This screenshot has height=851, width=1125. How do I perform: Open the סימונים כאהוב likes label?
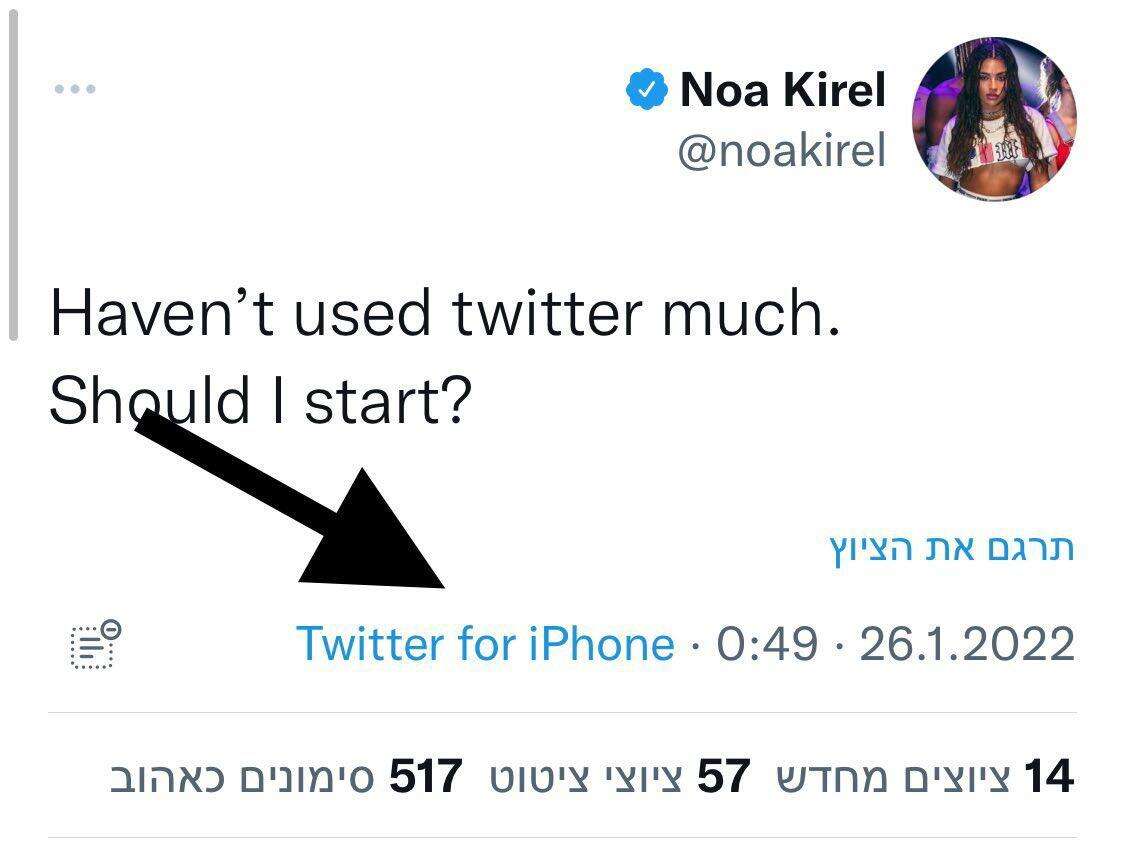click(x=242, y=776)
